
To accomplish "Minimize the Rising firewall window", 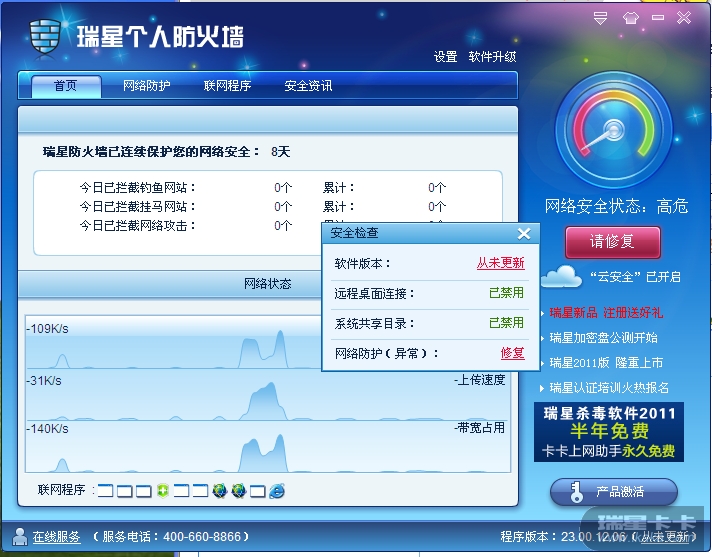I will 658,18.
